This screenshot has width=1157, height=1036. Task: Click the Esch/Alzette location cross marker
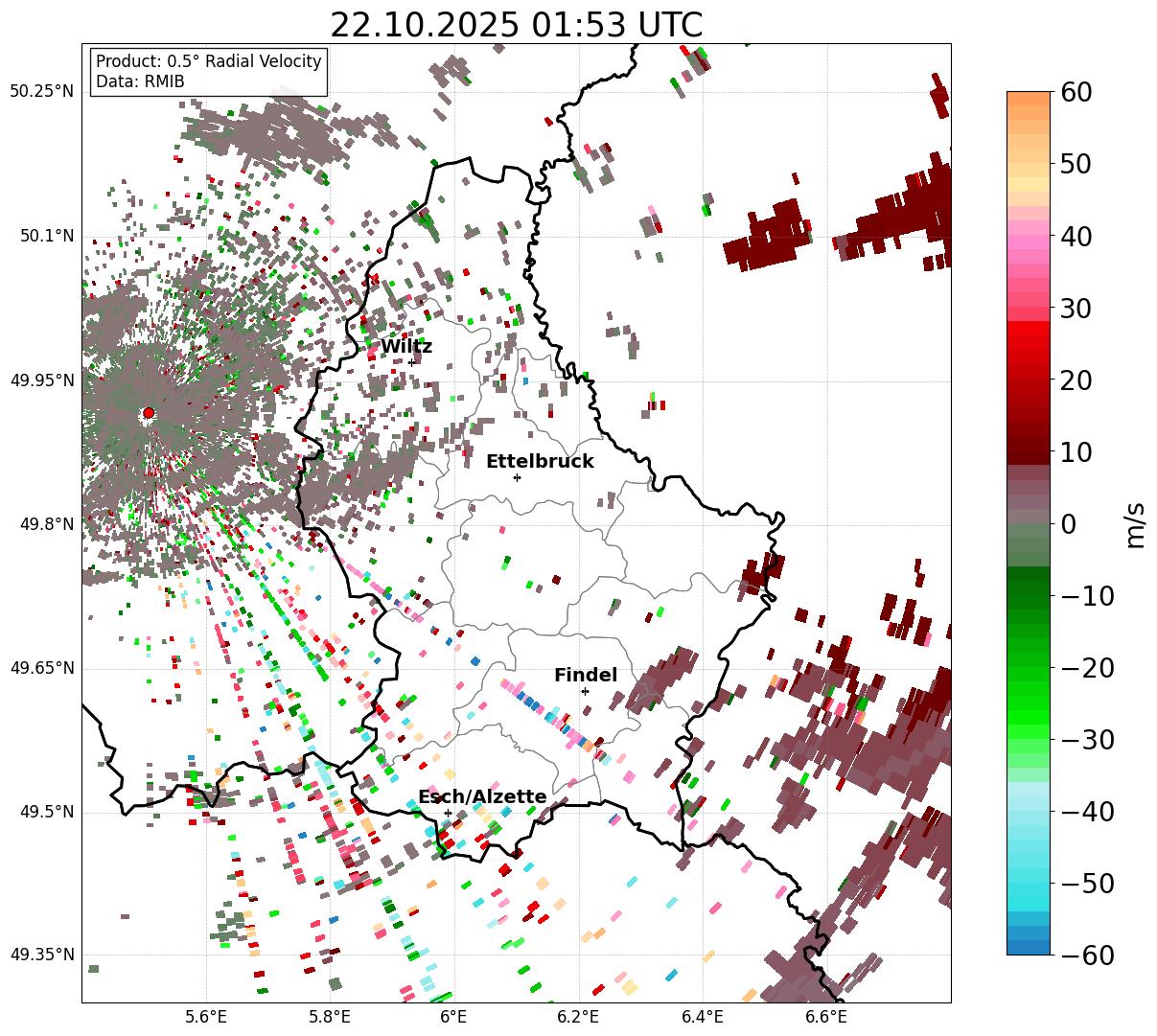tap(448, 813)
